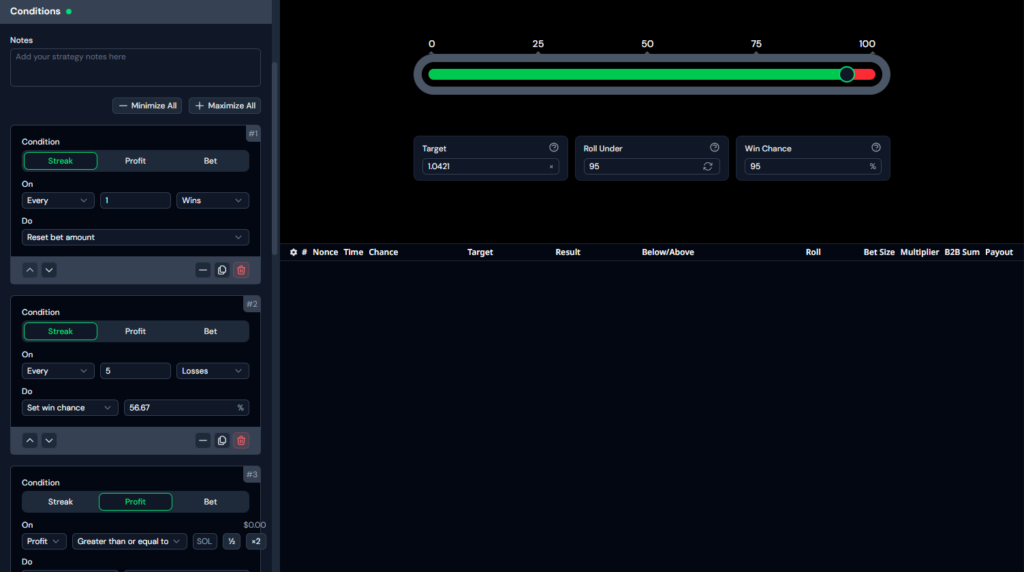Open the Greater than or equal to dropdown
The image size is (1024, 572).
pyautogui.click(x=130, y=541)
